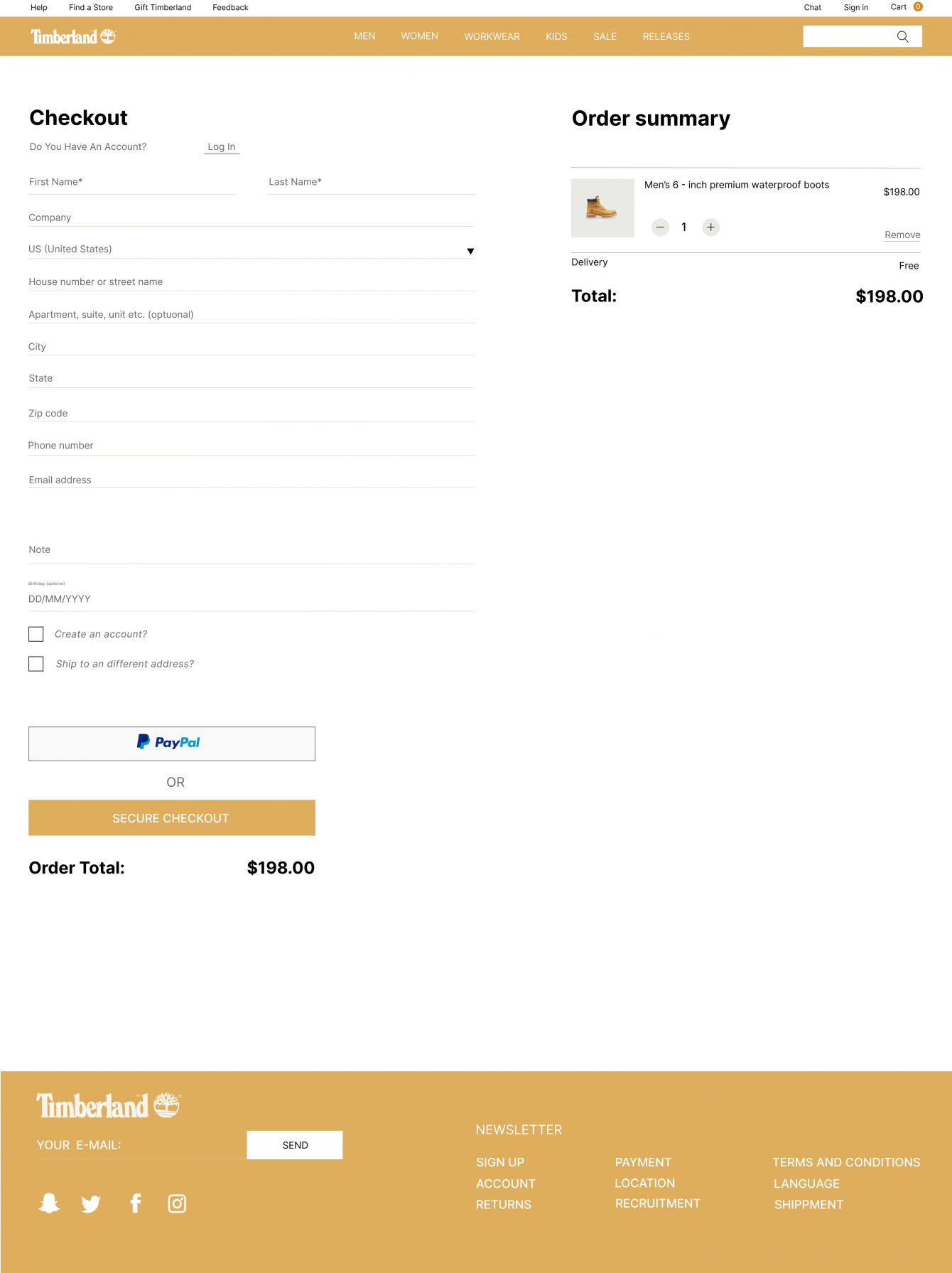The image size is (952, 1273).
Task: Pay with the PayPal button
Action: 171,743
